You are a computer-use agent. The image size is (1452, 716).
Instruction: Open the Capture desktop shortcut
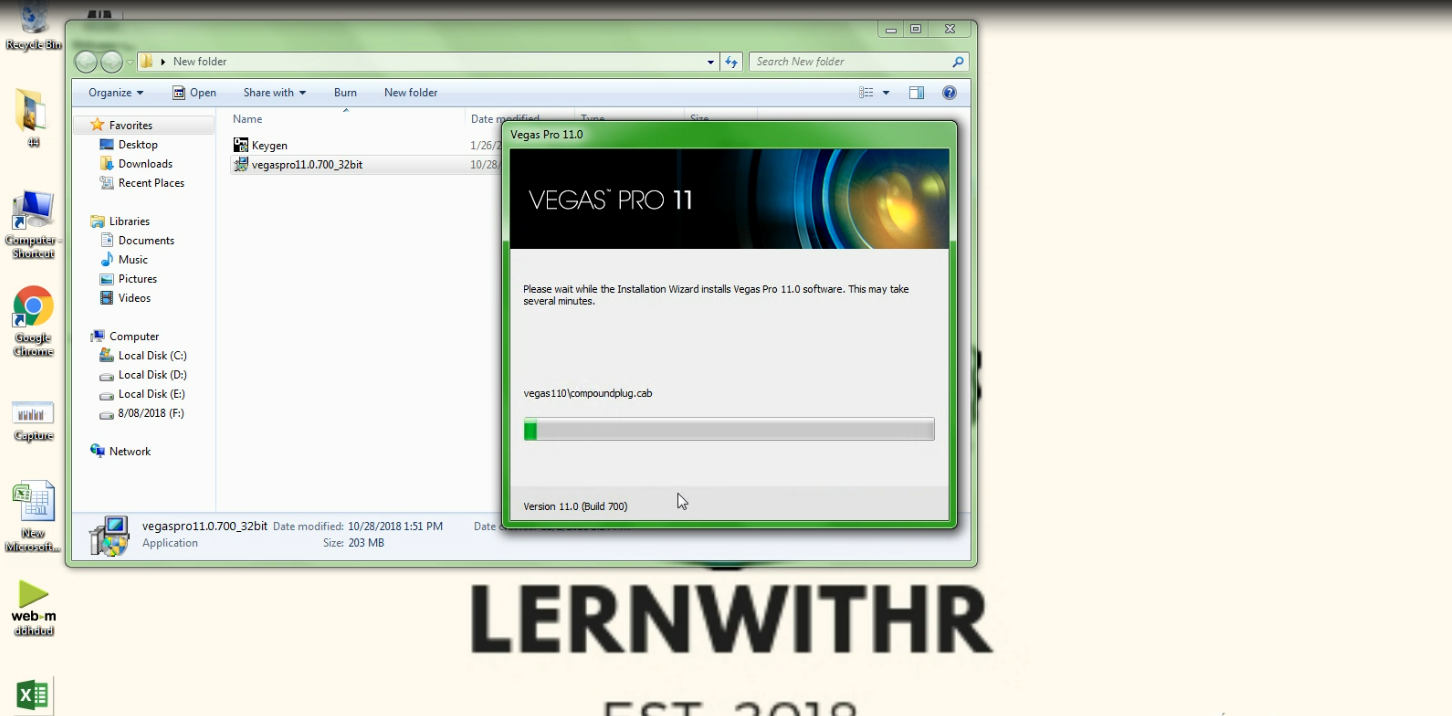tap(33, 420)
